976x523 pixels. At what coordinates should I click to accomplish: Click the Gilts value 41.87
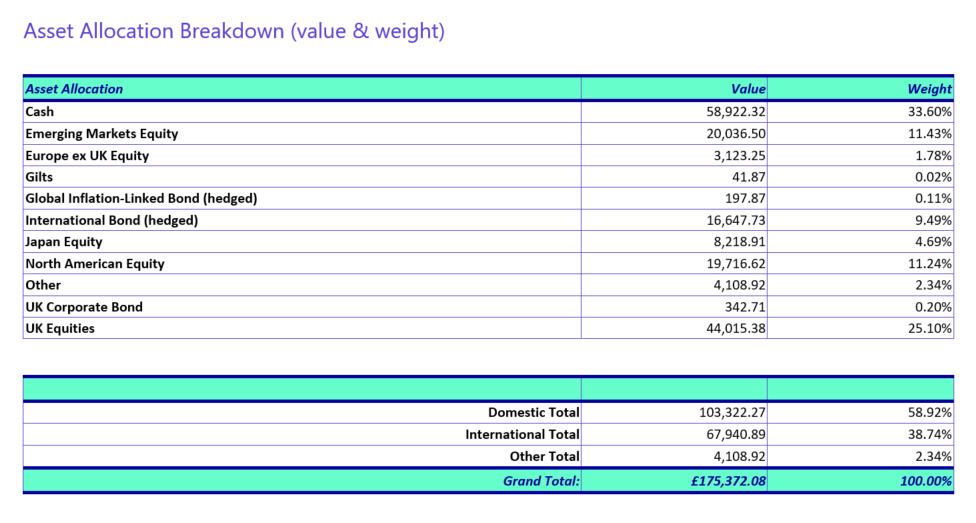click(748, 177)
